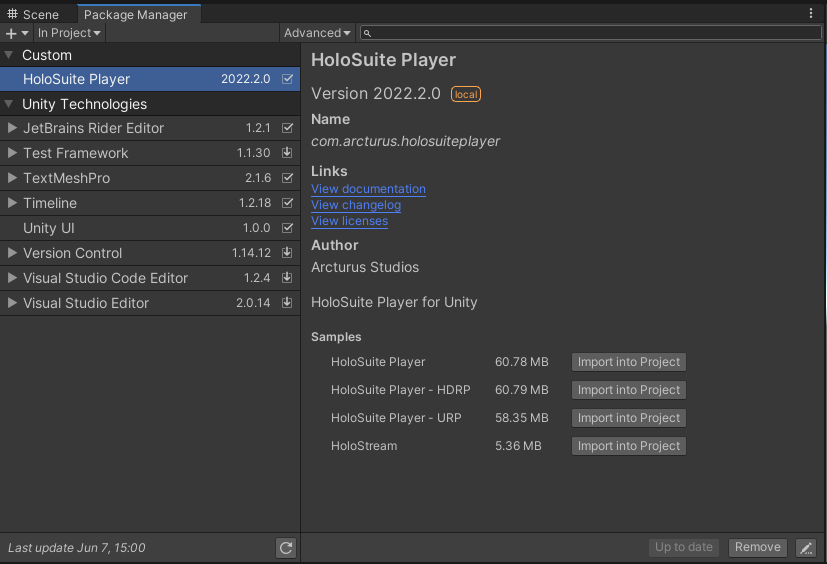Open the In Project filter dropdown
The height and width of the screenshot is (564, 827).
click(x=69, y=33)
